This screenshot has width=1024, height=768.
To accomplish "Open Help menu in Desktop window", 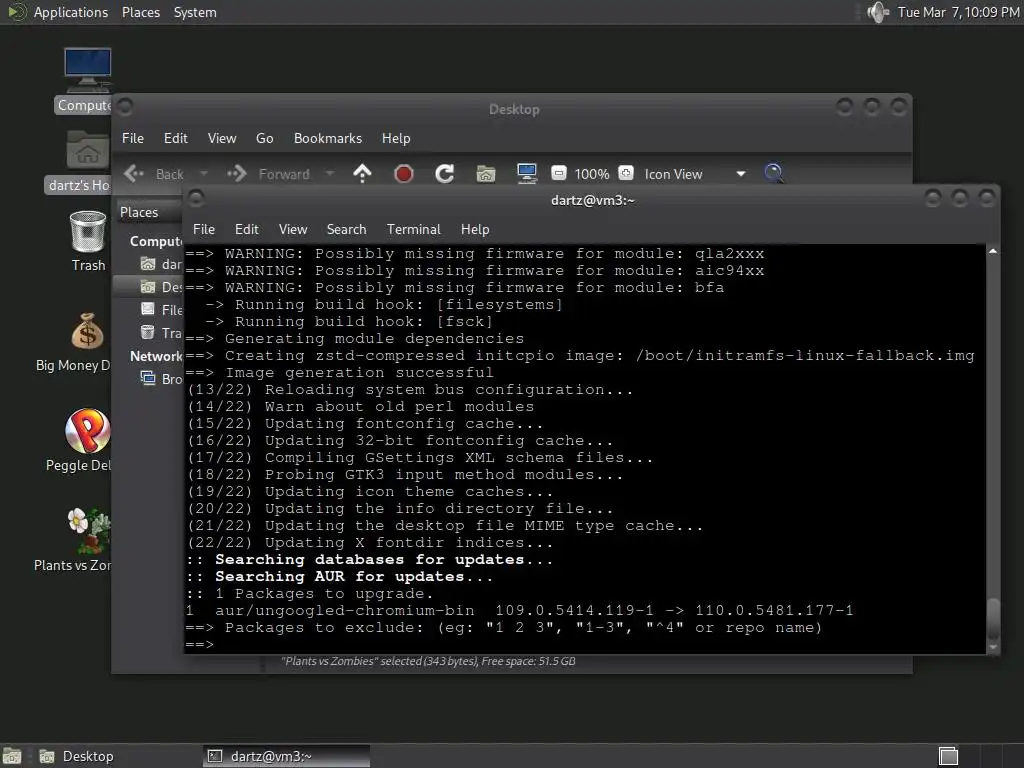I will tap(396, 138).
